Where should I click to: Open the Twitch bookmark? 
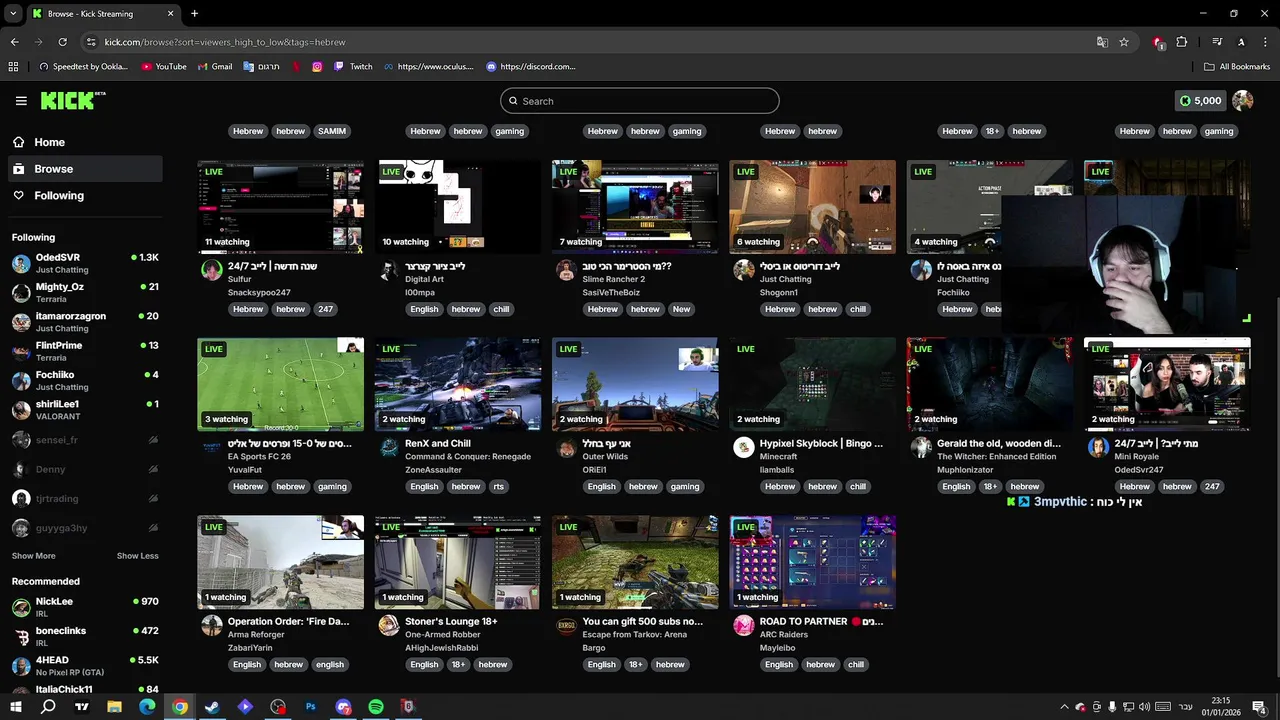pyautogui.click(x=353, y=67)
